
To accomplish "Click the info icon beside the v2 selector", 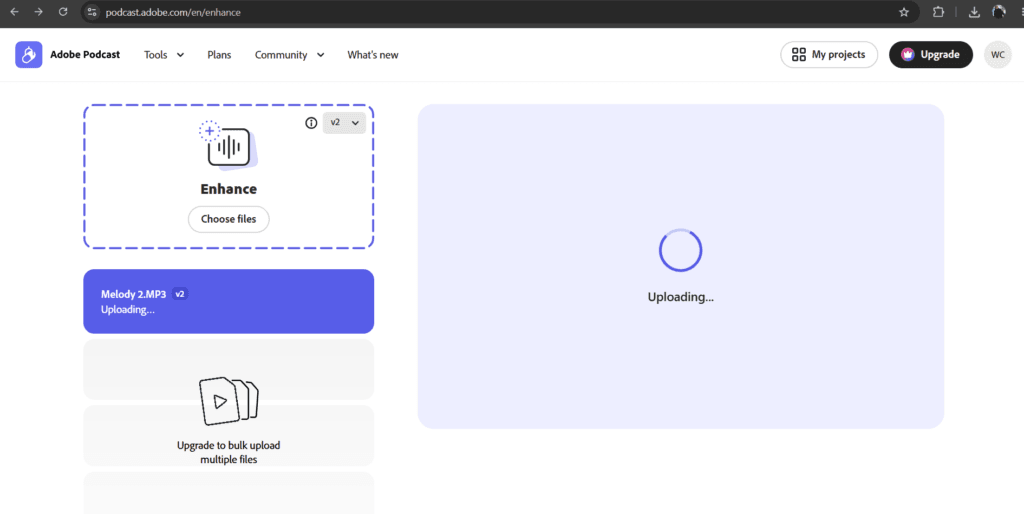I will click(x=311, y=123).
